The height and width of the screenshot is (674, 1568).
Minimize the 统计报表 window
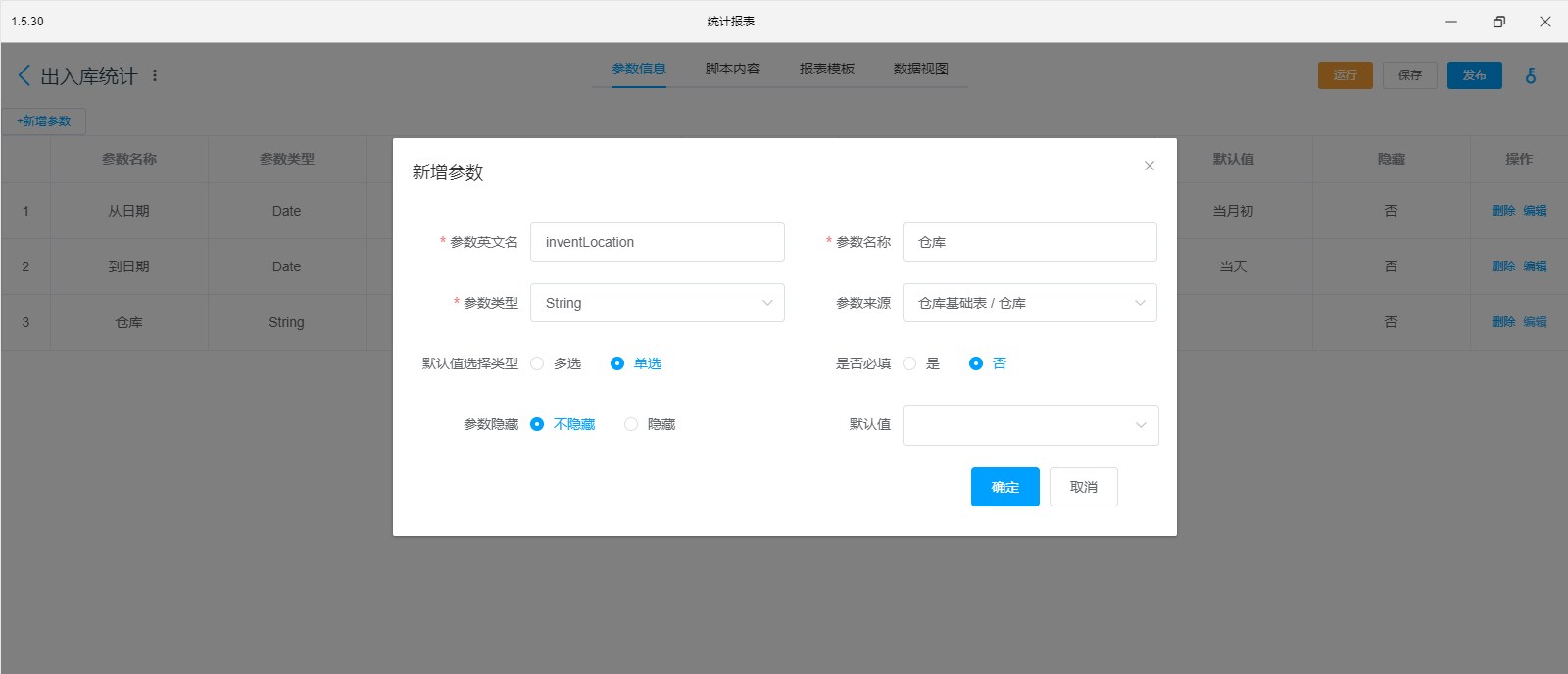tap(1451, 22)
